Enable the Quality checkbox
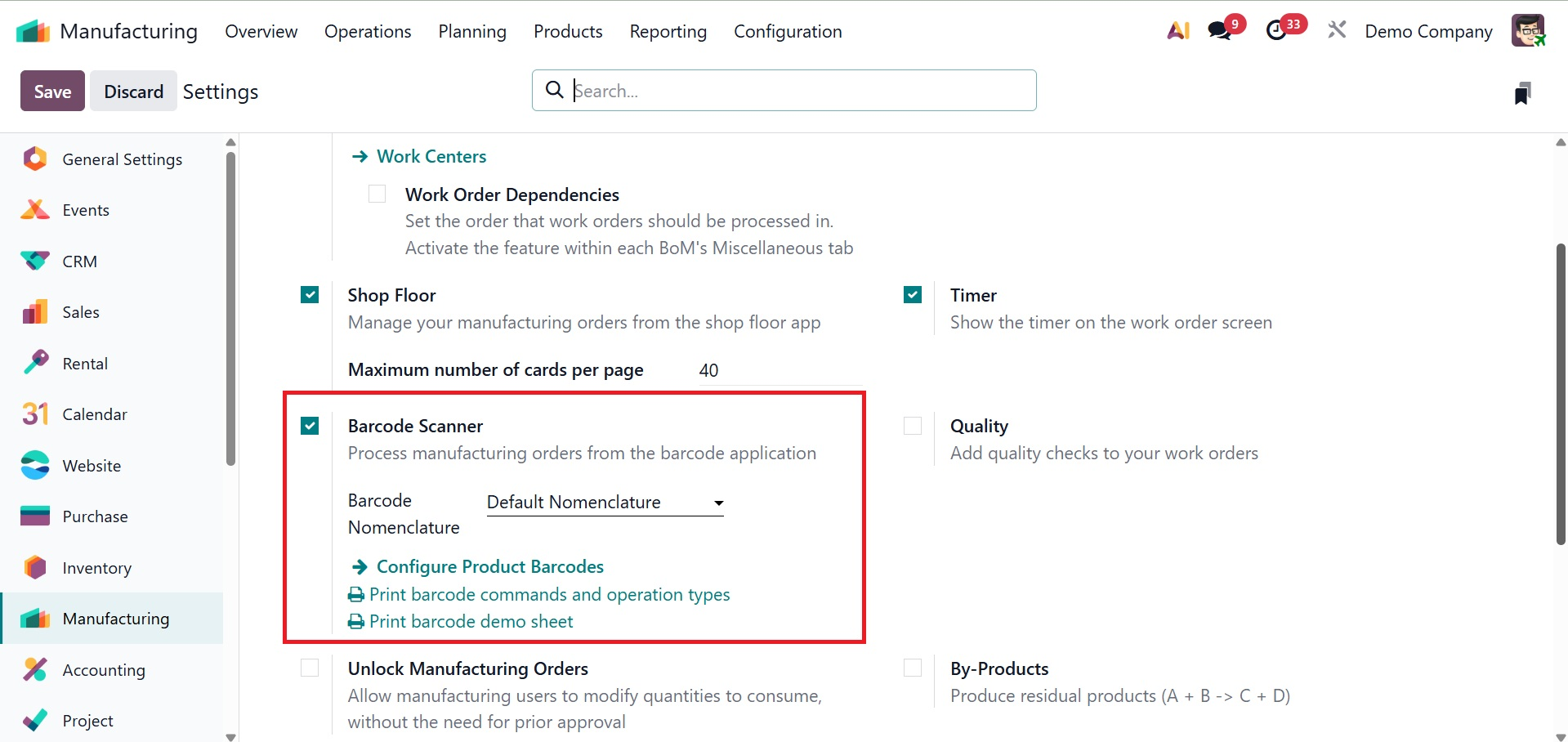The height and width of the screenshot is (742, 1568). coord(913,426)
